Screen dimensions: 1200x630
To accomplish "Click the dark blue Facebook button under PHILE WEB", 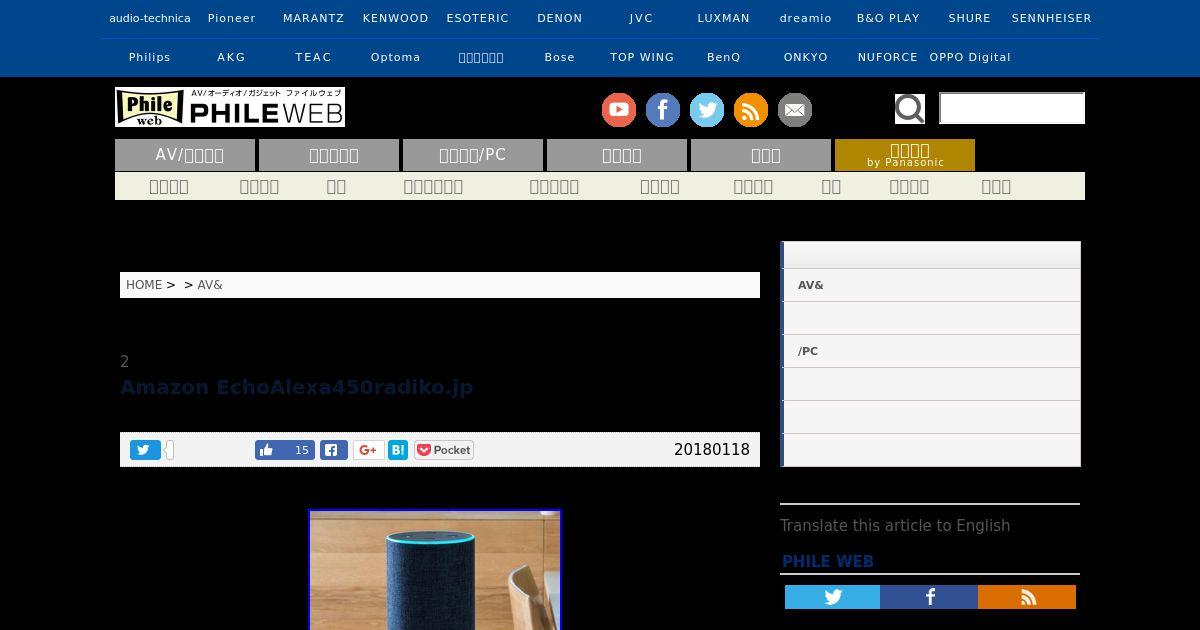I will [x=929, y=597].
